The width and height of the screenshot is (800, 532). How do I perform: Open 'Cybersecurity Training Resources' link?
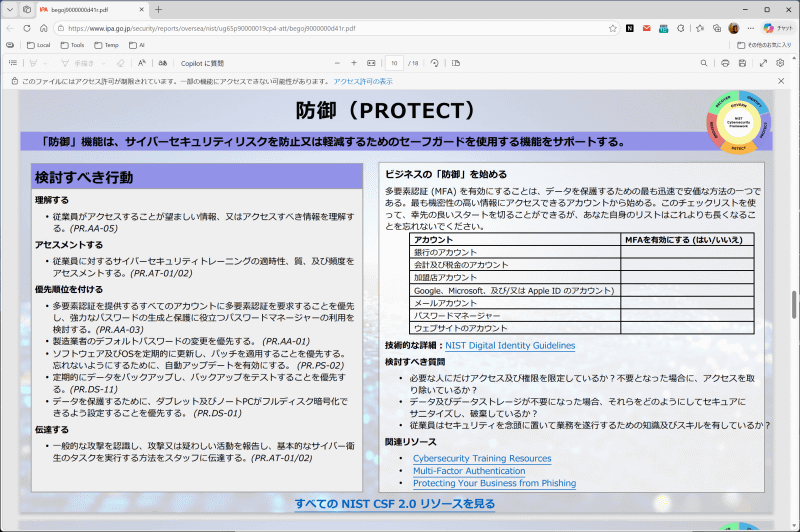point(482,458)
